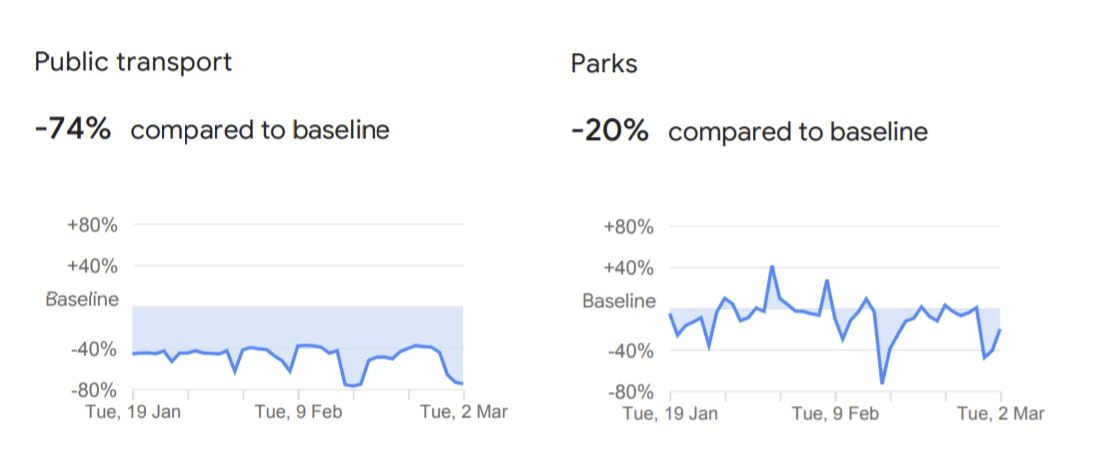Click "compared to baseline" beside -20%
The height and width of the screenshot is (463, 1106).
pyautogui.click(x=798, y=132)
